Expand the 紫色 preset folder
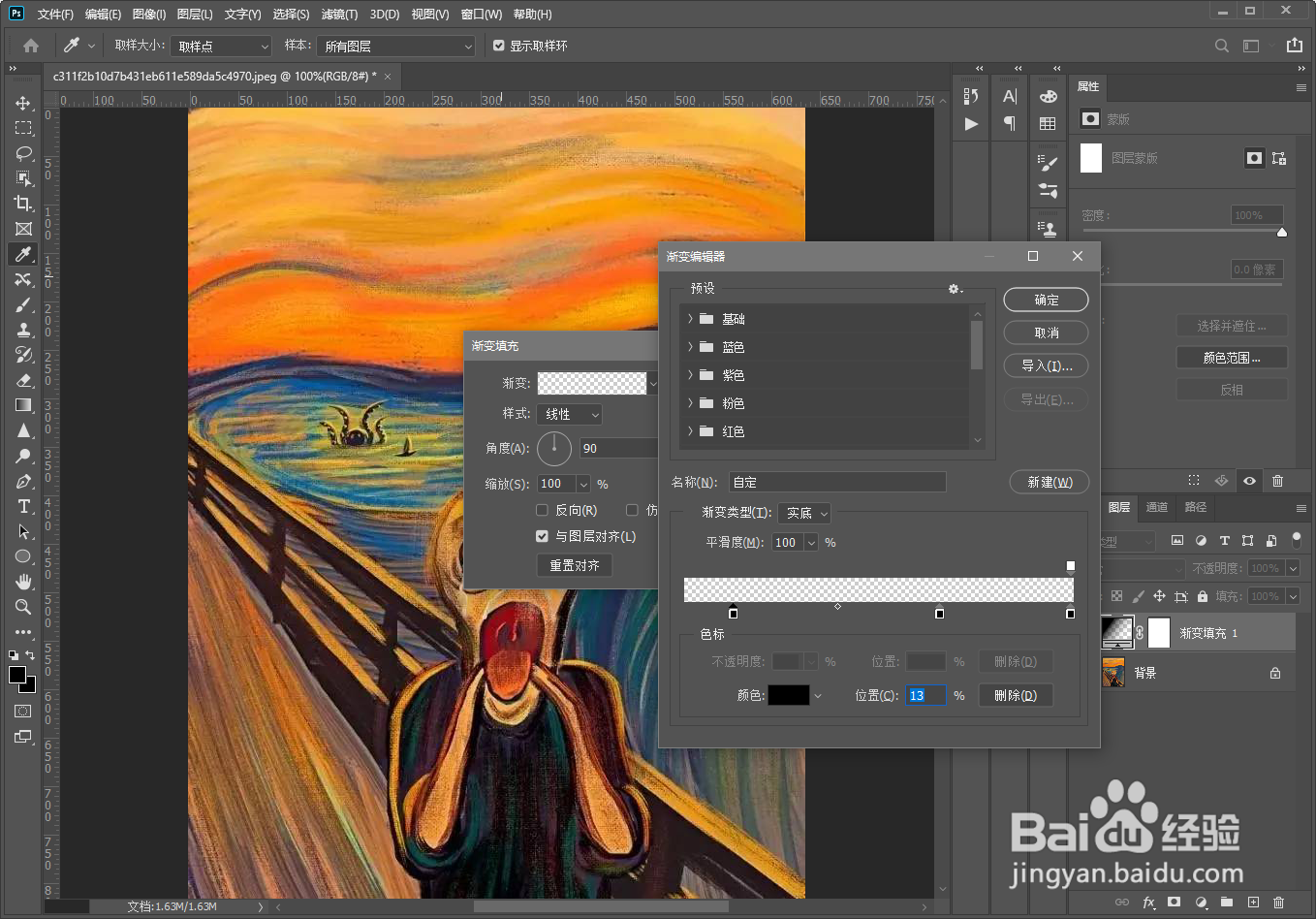Viewport: 1316px width, 919px height. pyautogui.click(x=690, y=375)
